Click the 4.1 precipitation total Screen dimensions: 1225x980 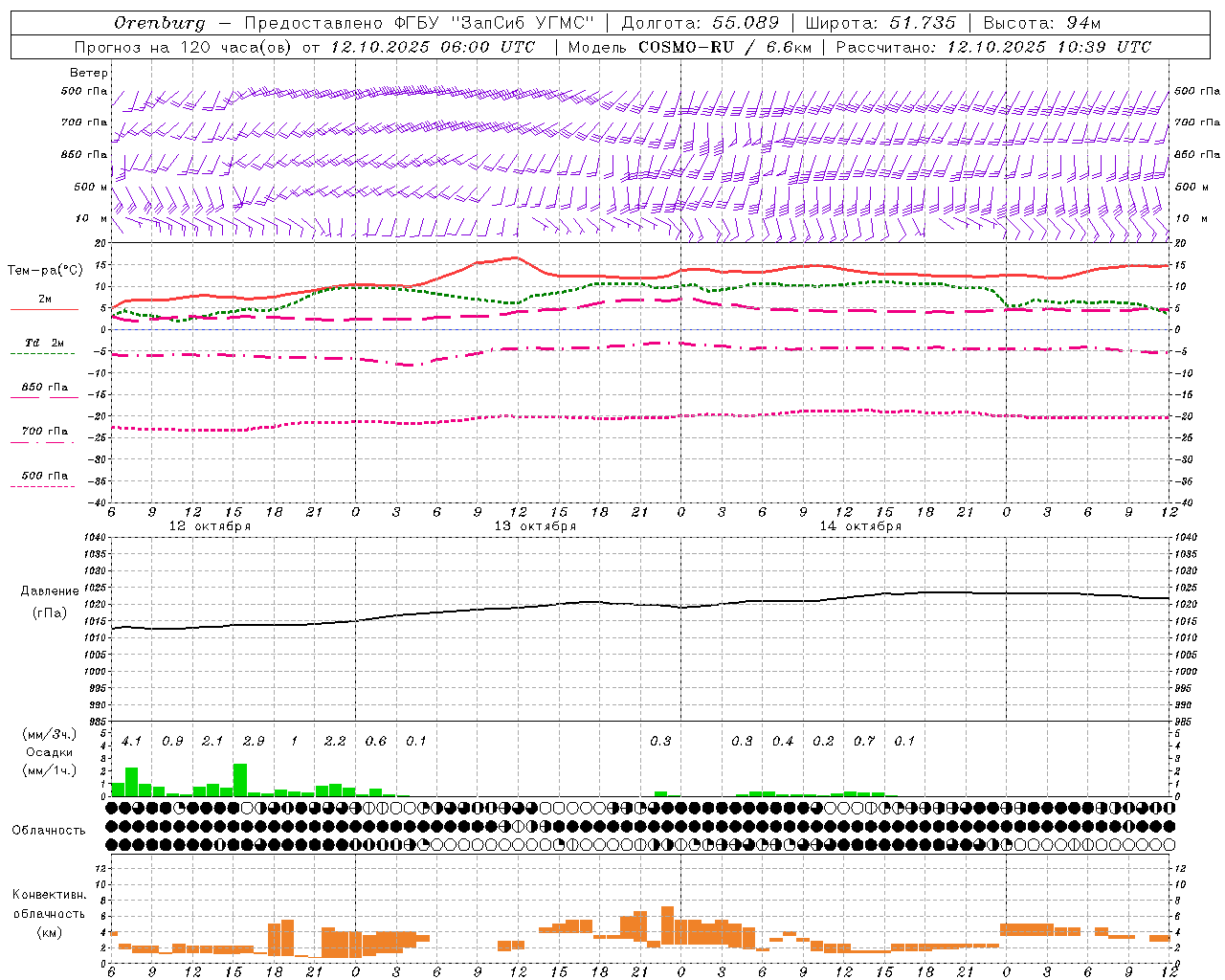132,741
